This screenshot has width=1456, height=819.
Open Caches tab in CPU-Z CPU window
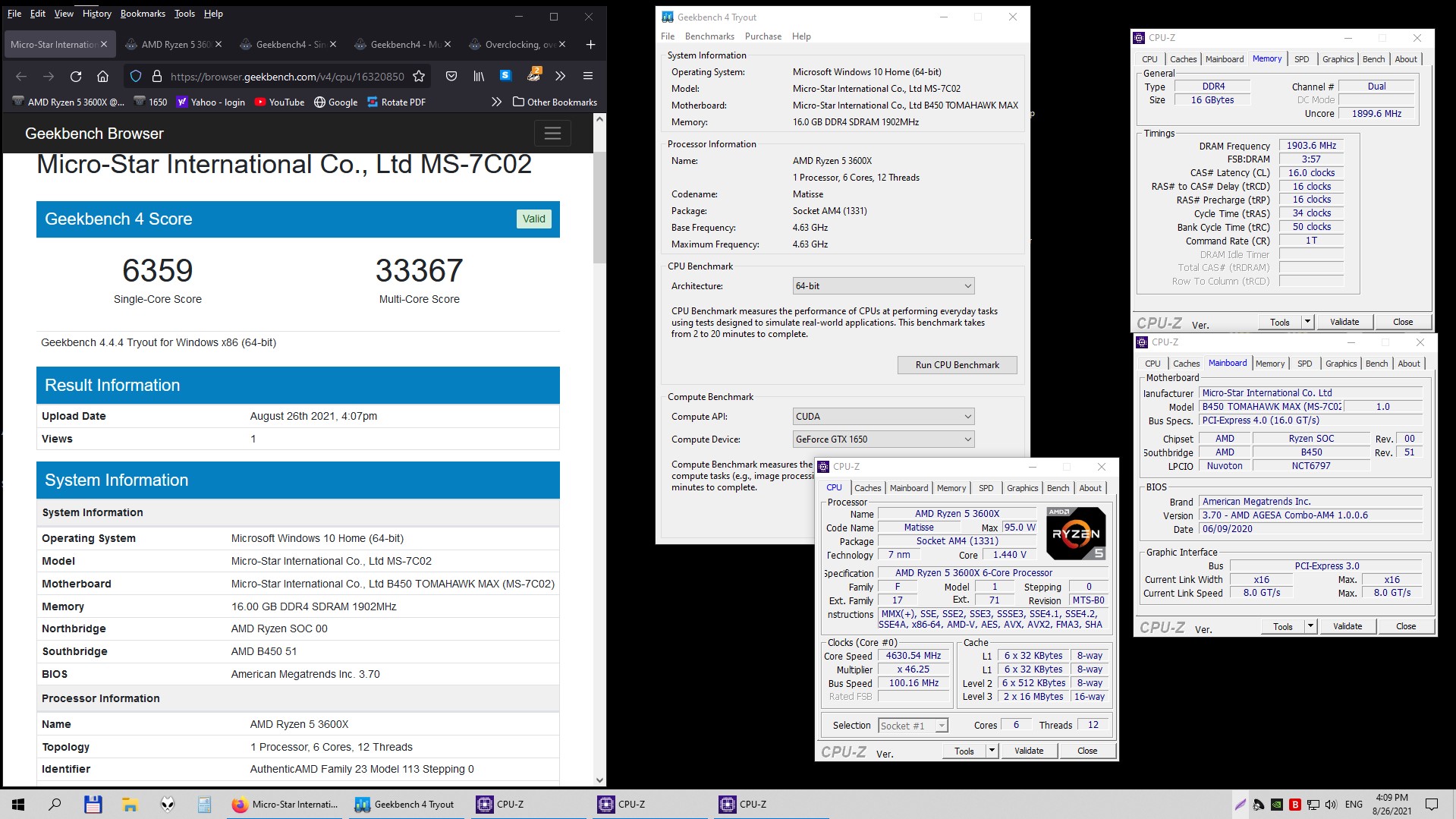tap(868, 488)
